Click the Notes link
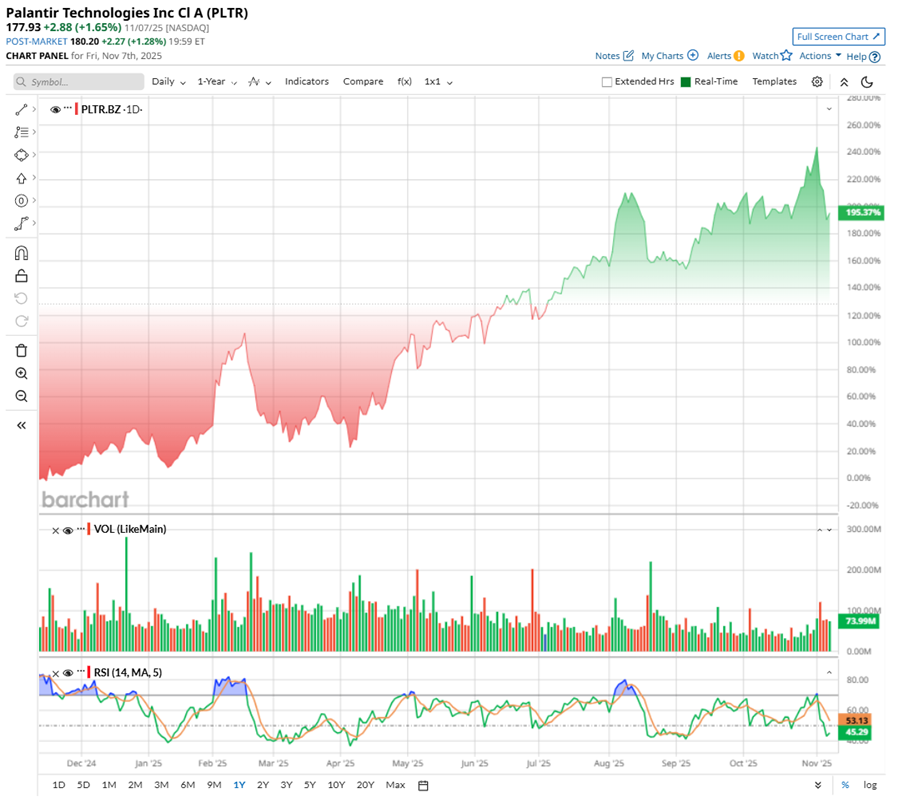Image resolution: width=902 pixels, height=804 pixels. (607, 56)
